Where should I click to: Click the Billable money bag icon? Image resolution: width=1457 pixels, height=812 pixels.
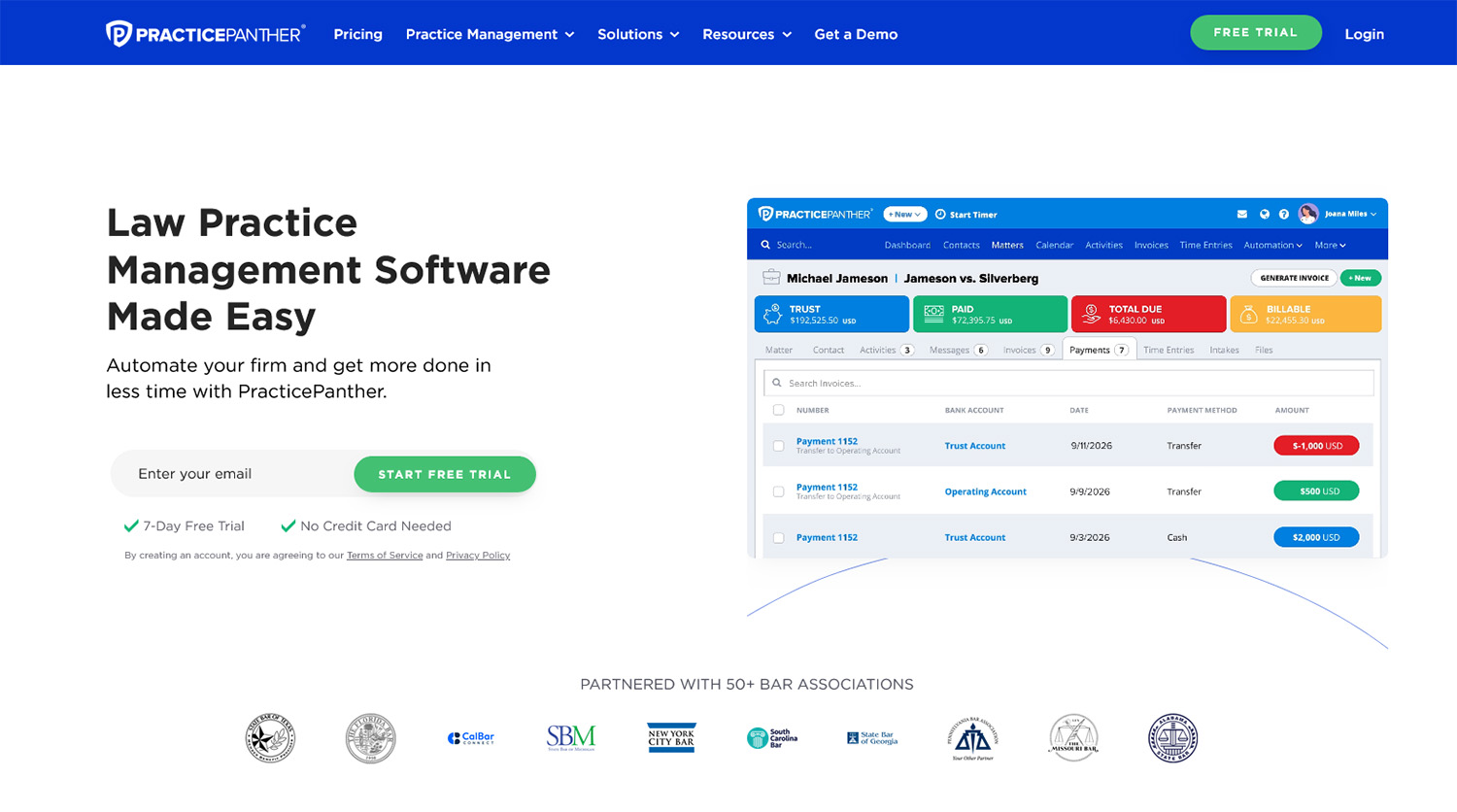(x=1249, y=314)
